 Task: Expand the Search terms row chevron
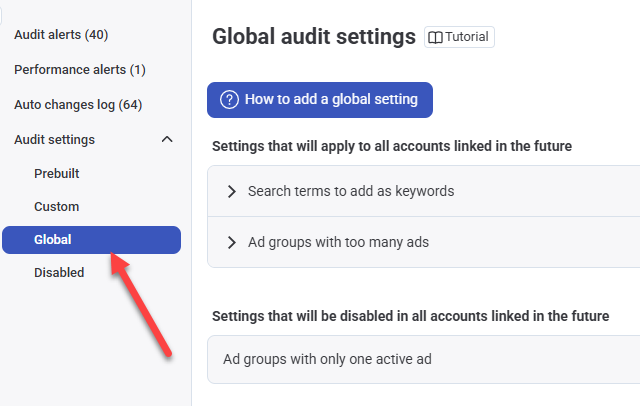(232, 191)
